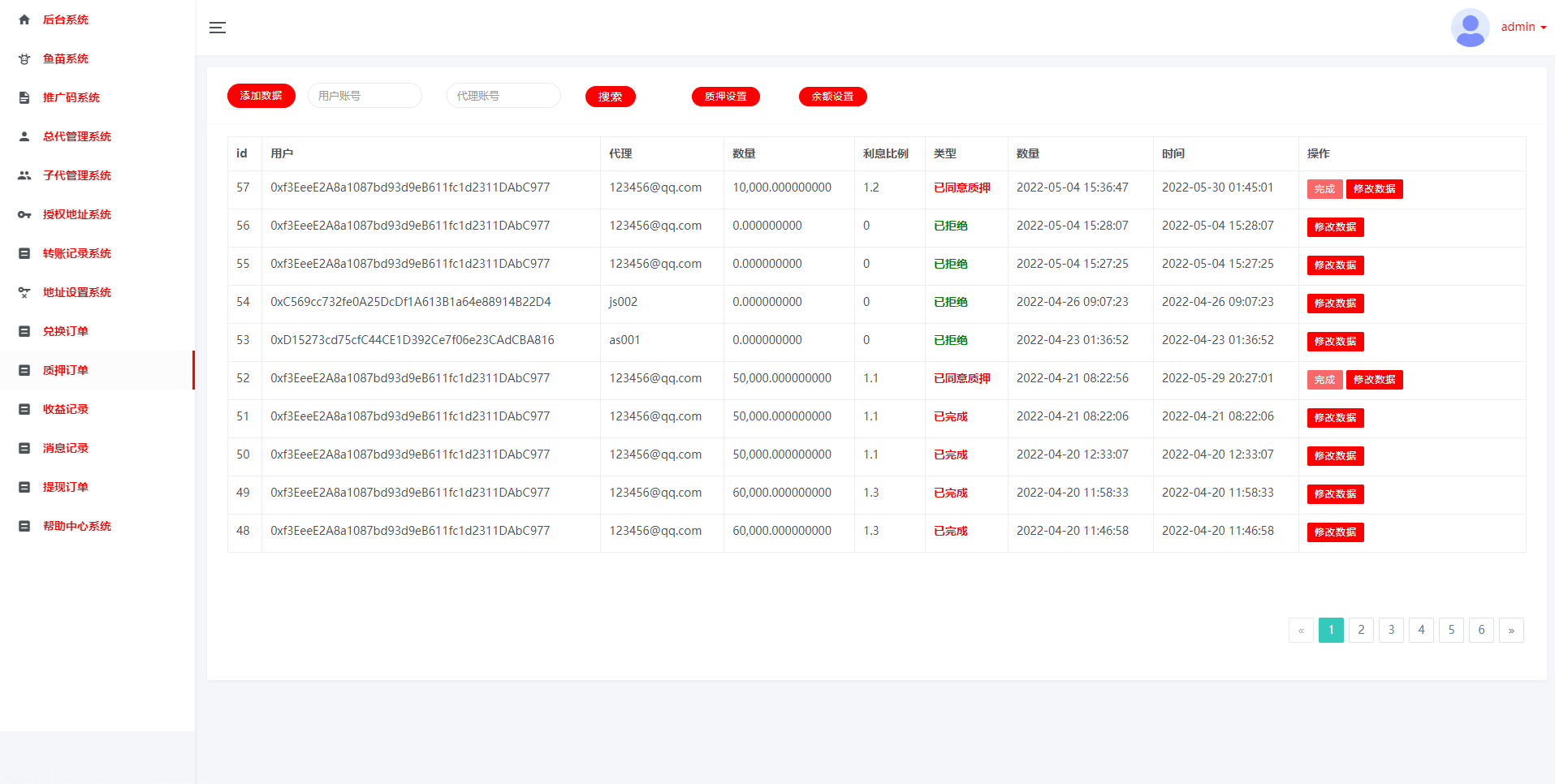Open 收益记录 in the sidebar
The width and height of the screenshot is (1555, 784).
coord(66,409)
